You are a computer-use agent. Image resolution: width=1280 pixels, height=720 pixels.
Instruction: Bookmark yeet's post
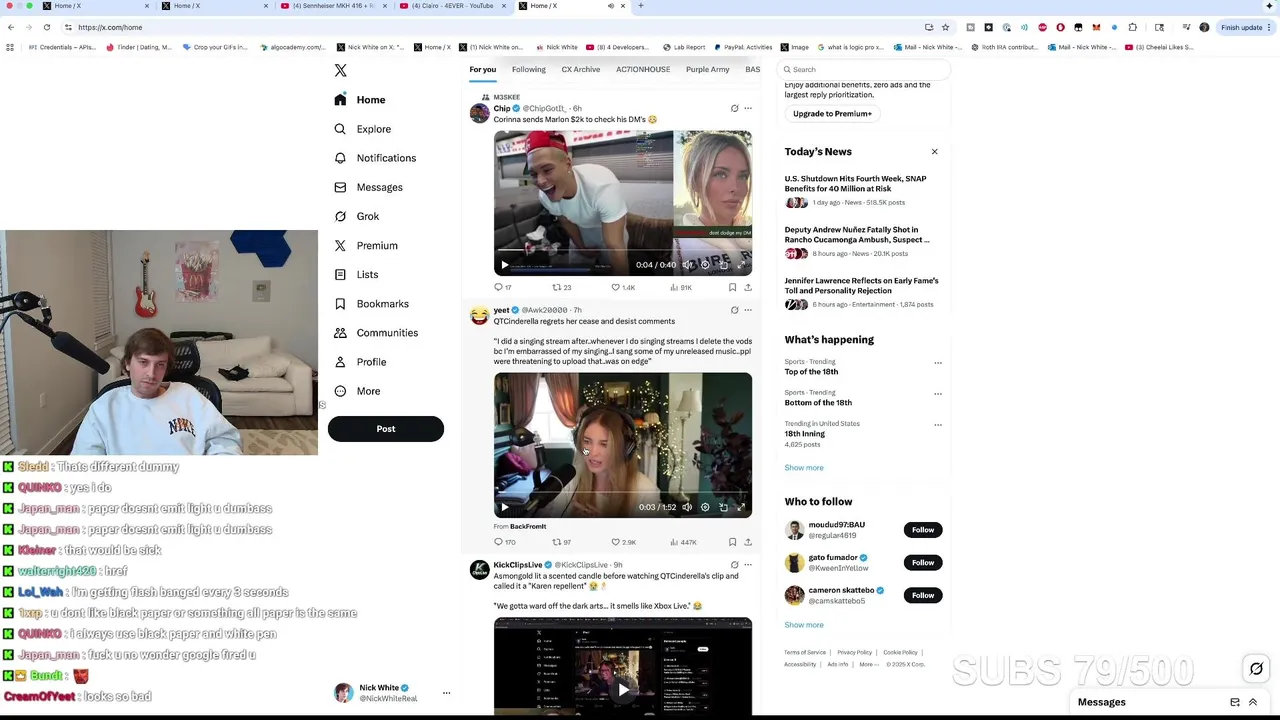[732, 542]
